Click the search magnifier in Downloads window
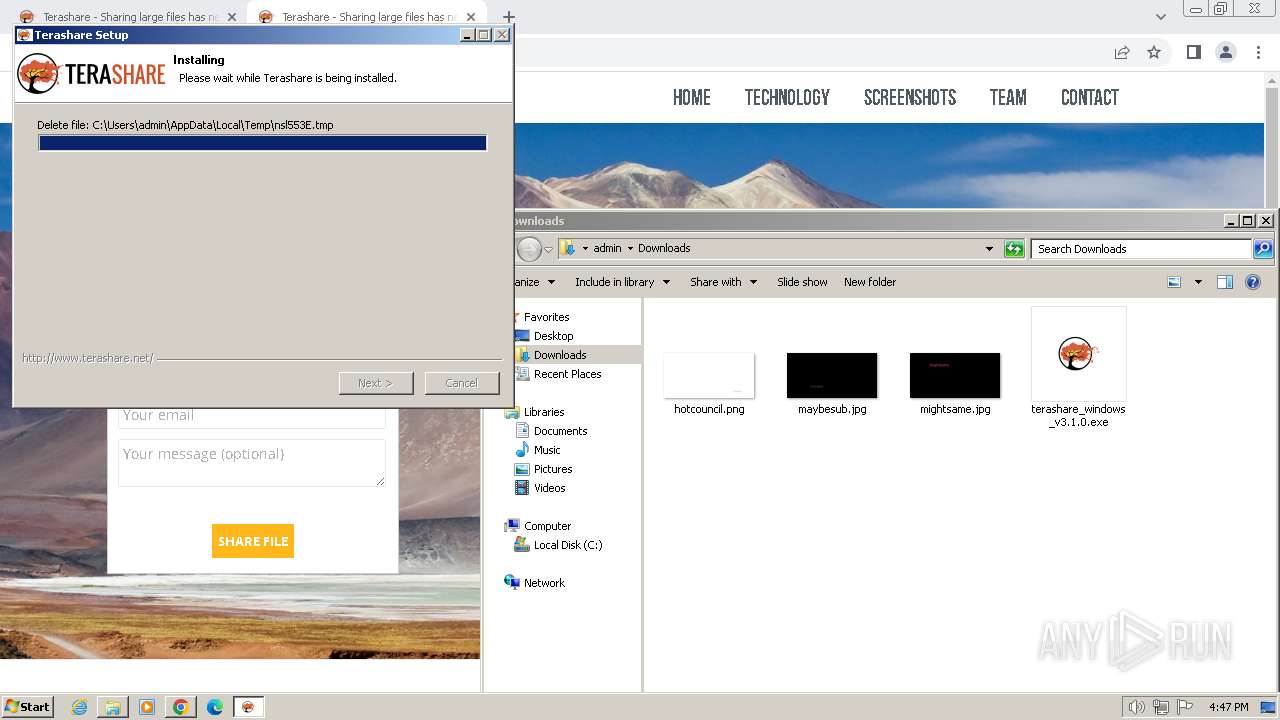The image size is (1280, 720). pos(1263,249)
